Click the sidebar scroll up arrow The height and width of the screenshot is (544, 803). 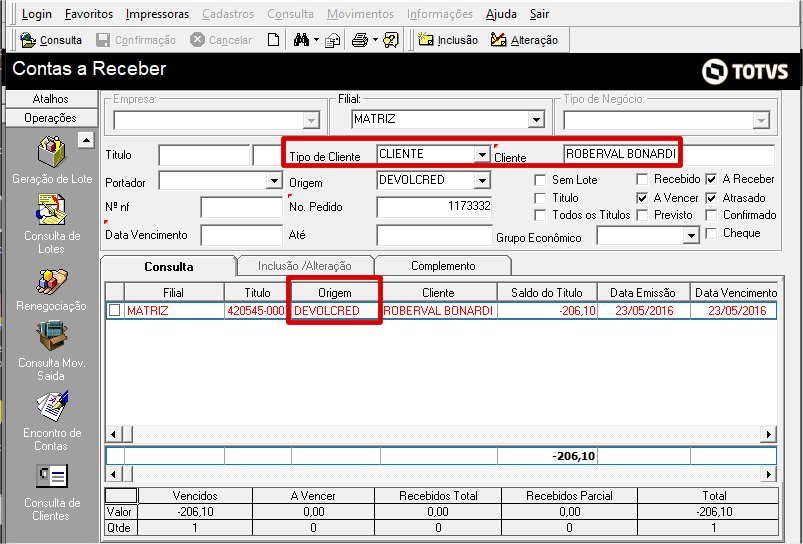(87, 140)
